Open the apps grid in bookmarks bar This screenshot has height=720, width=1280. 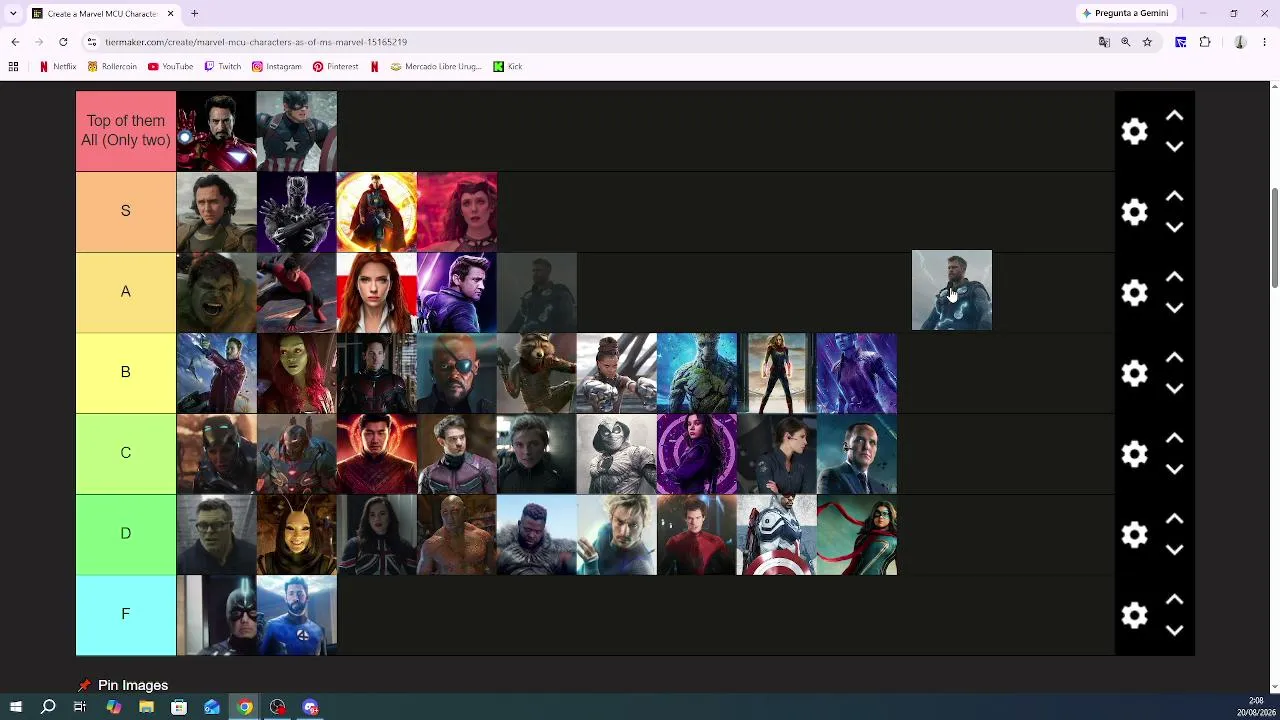[x=14, y=67]
